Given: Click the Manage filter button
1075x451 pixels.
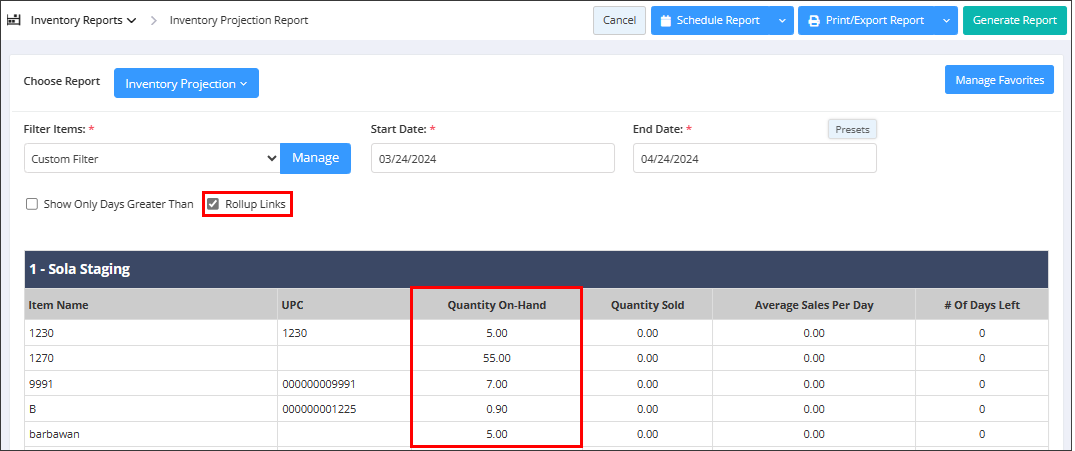Looking at the screenshot, I should point(315,158).
